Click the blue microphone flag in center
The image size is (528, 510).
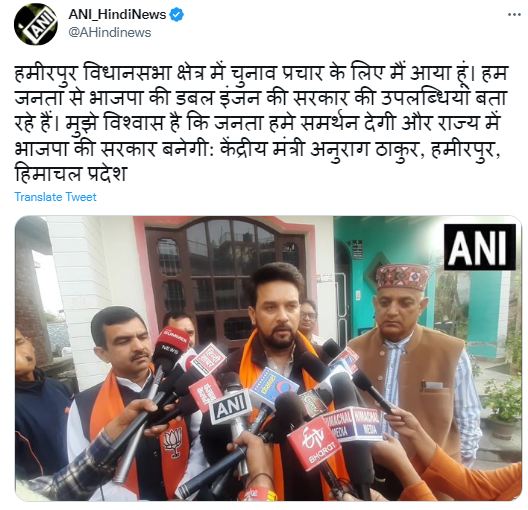[273, 387]
